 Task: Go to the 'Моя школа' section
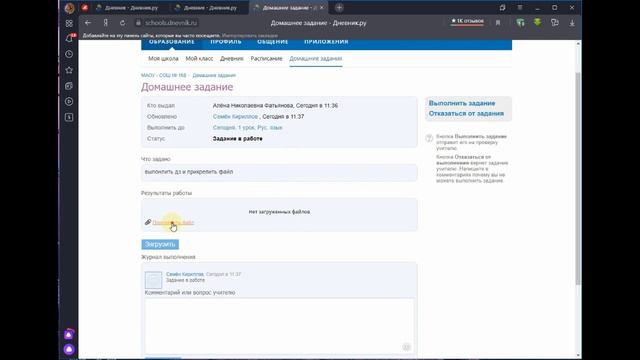163,58
